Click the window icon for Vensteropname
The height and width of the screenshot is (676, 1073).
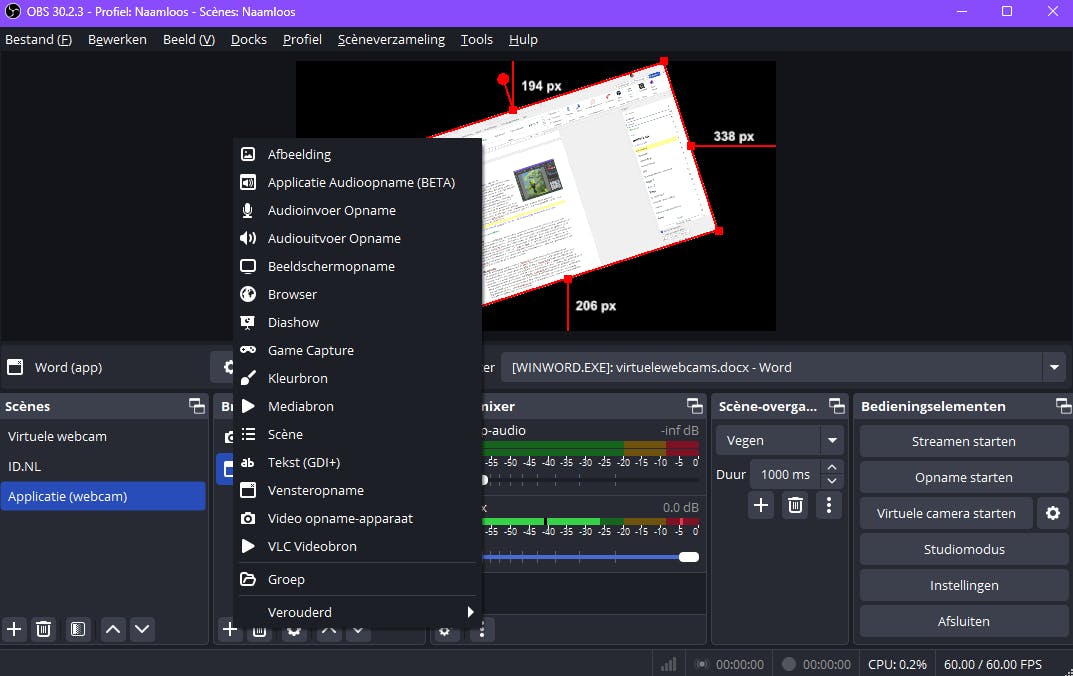coord(248,491)
